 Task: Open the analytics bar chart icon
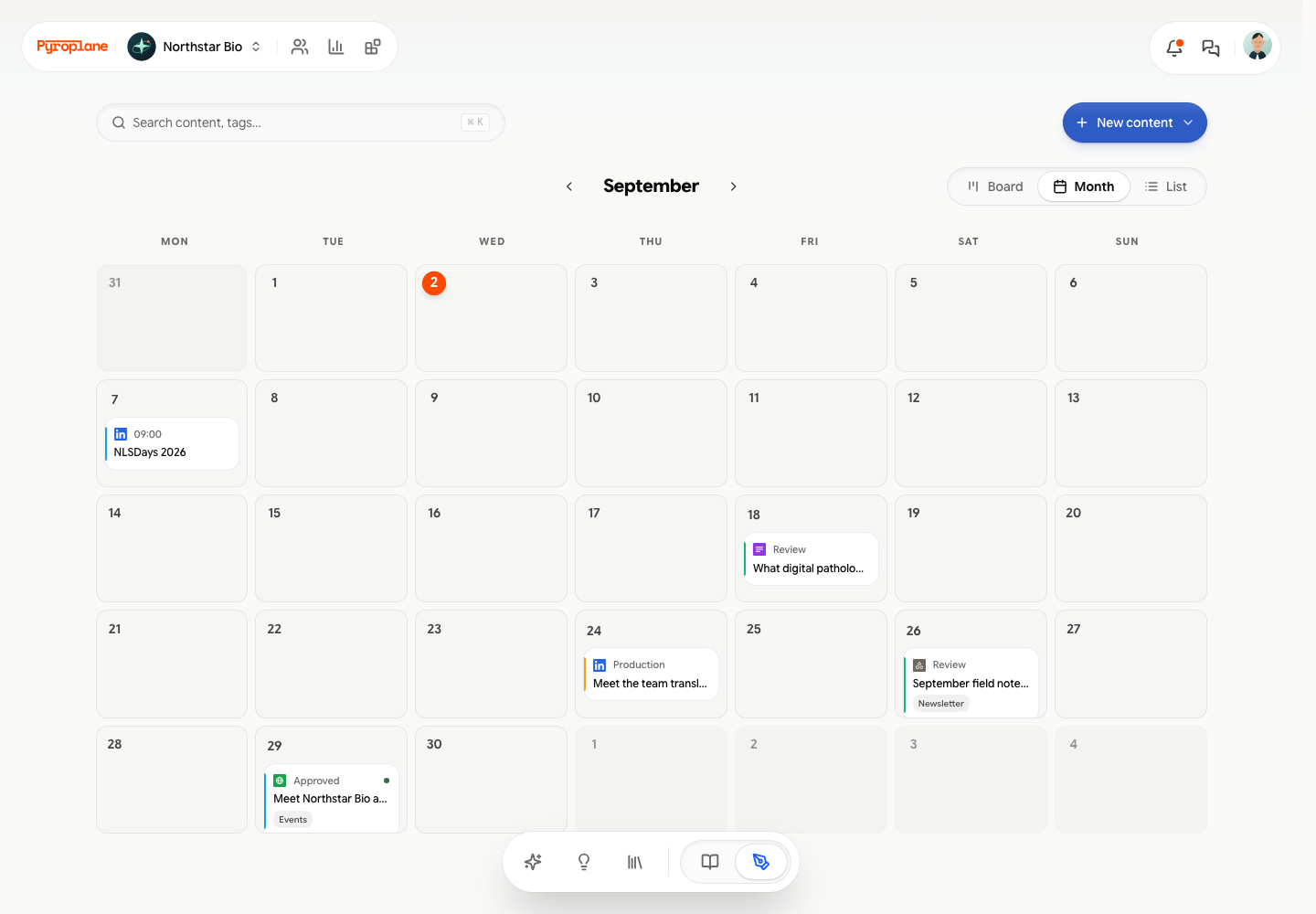pyautogui.click(x=336, y=47)
